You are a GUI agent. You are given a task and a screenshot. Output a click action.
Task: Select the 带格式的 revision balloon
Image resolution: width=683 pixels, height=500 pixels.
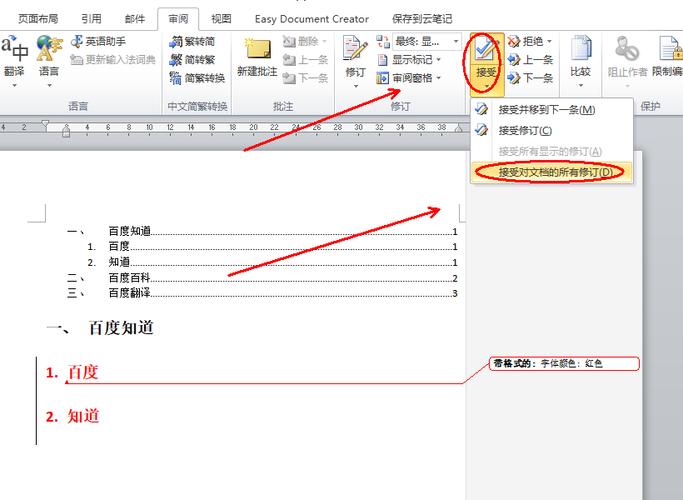coord(565,363)
